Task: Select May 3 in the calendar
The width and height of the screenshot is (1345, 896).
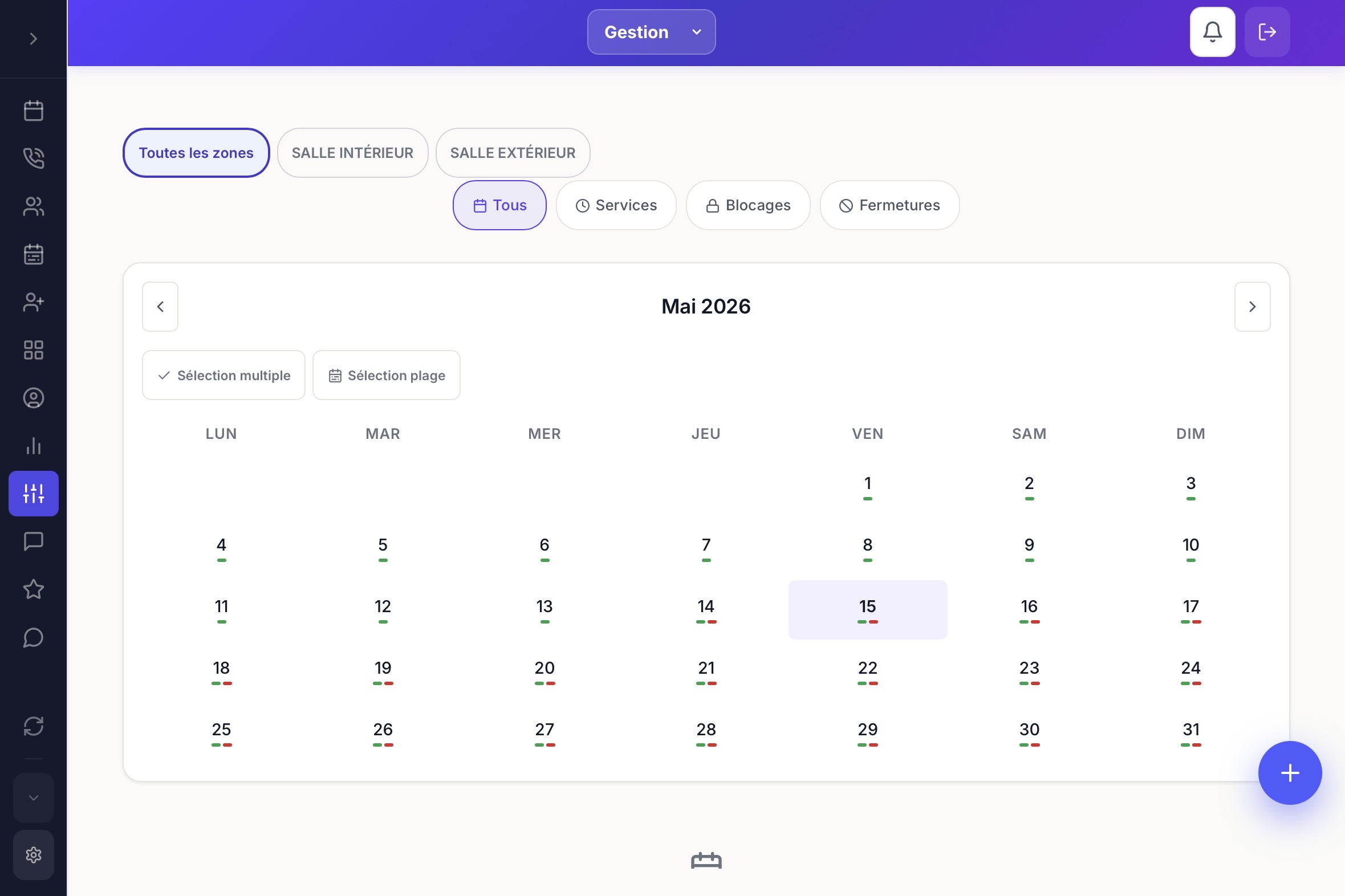Action: click(1190, 487)
